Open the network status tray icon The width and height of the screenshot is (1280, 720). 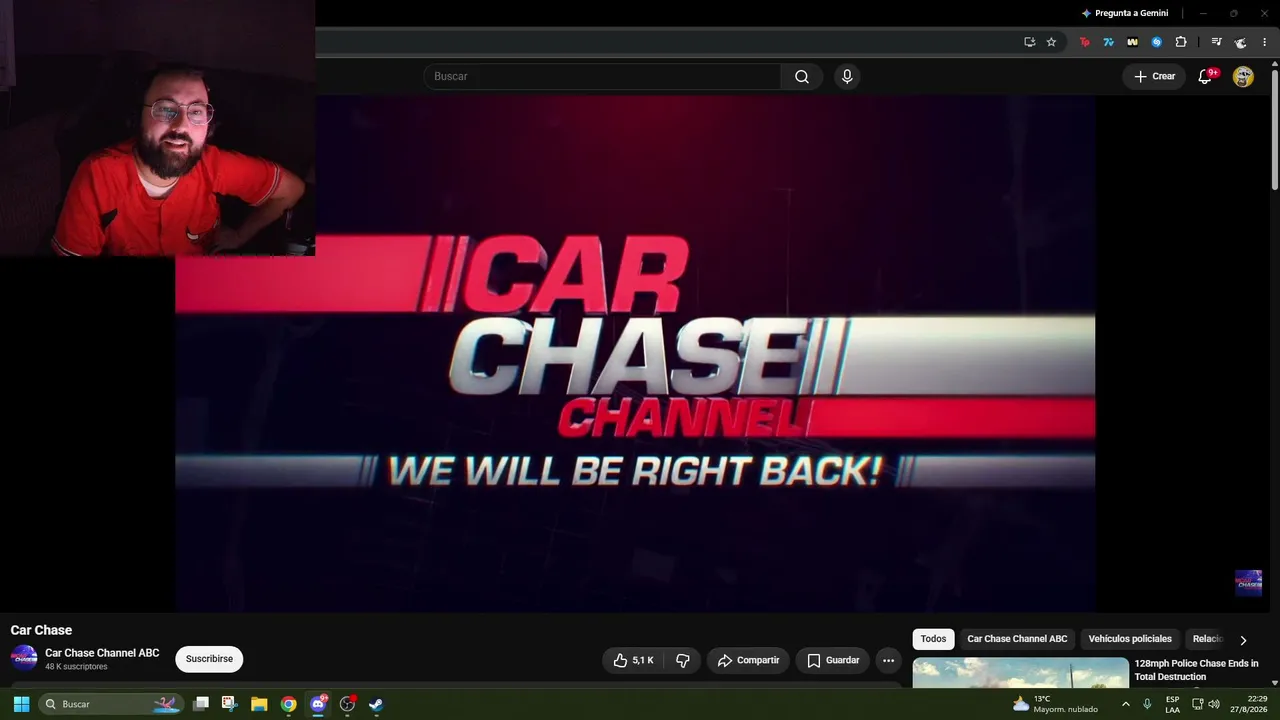(x=1197, y=704)
